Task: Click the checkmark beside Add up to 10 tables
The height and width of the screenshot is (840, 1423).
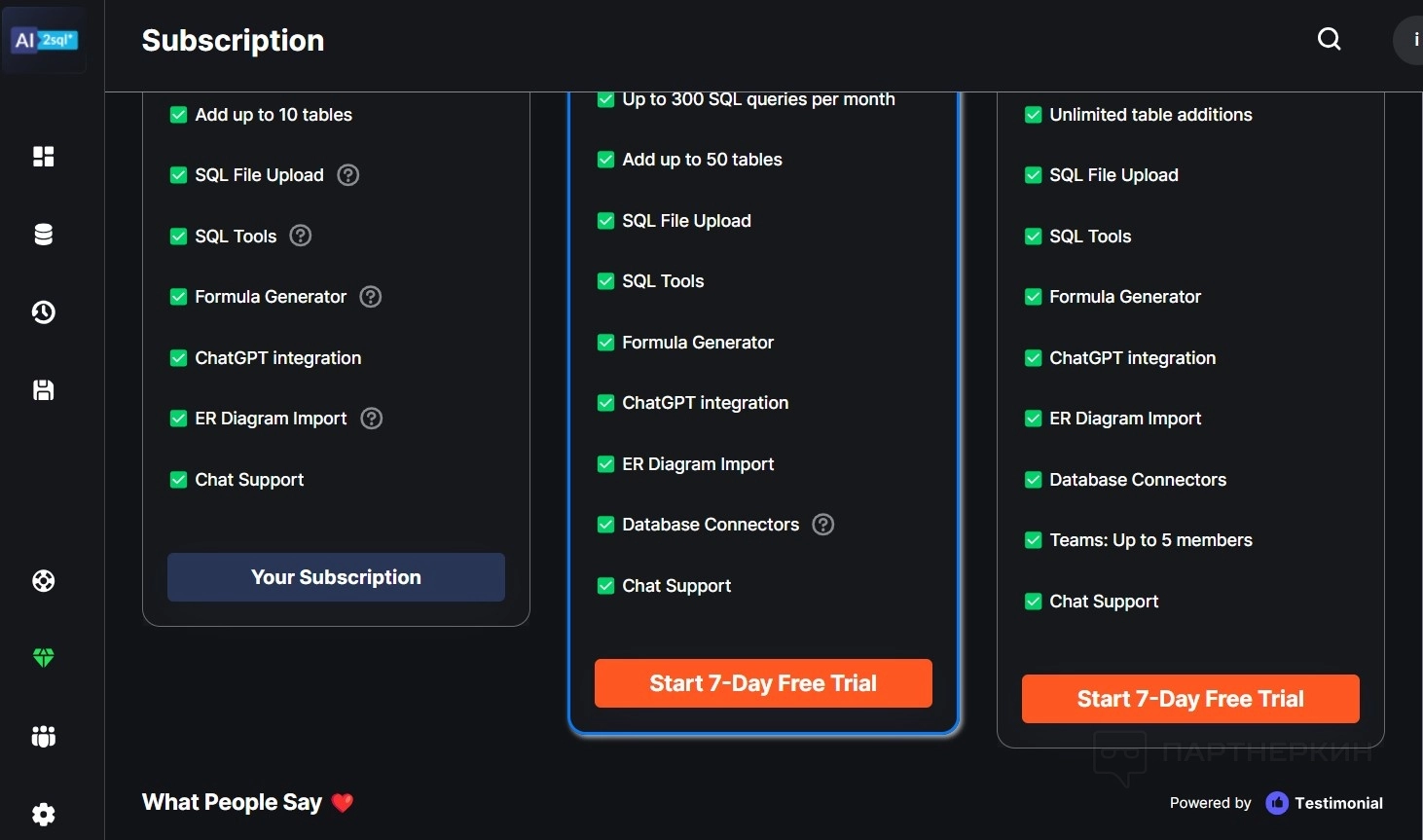Action: (x=178, y=115)
